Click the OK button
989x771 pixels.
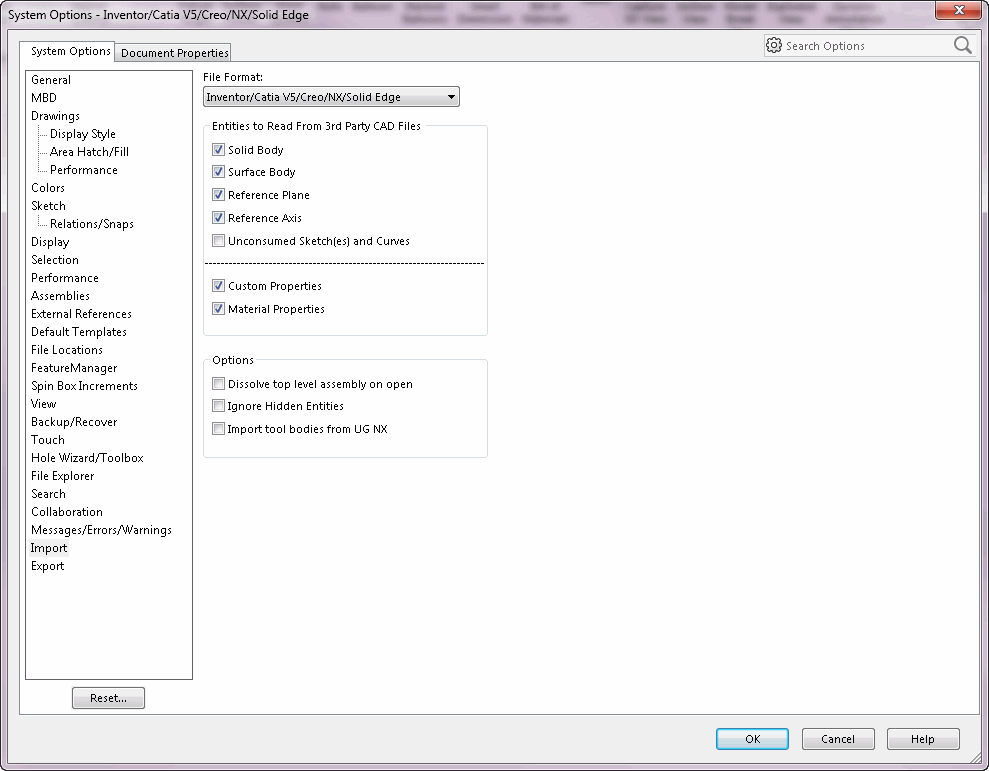tap(752, 739)
